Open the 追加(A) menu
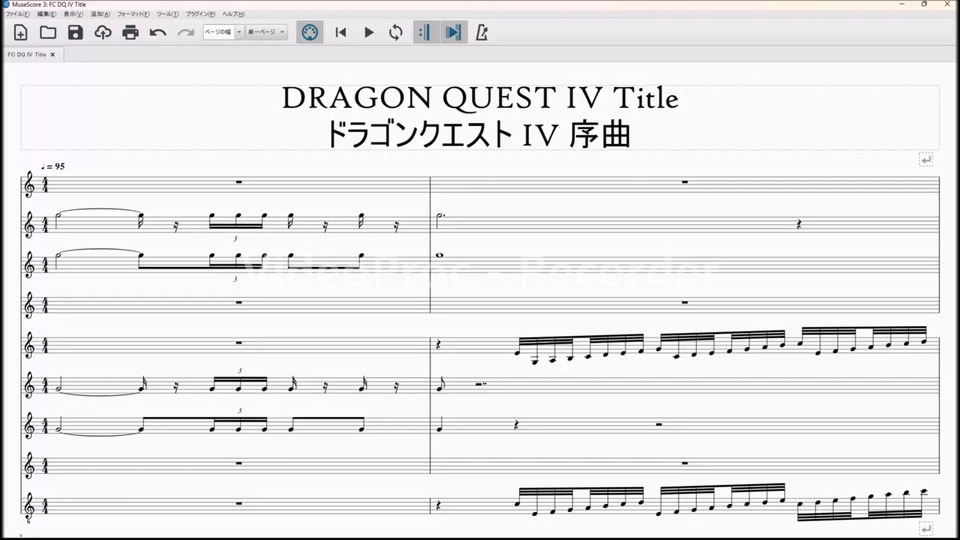Screen dimensions: 960x540 [x=100, y=13]
